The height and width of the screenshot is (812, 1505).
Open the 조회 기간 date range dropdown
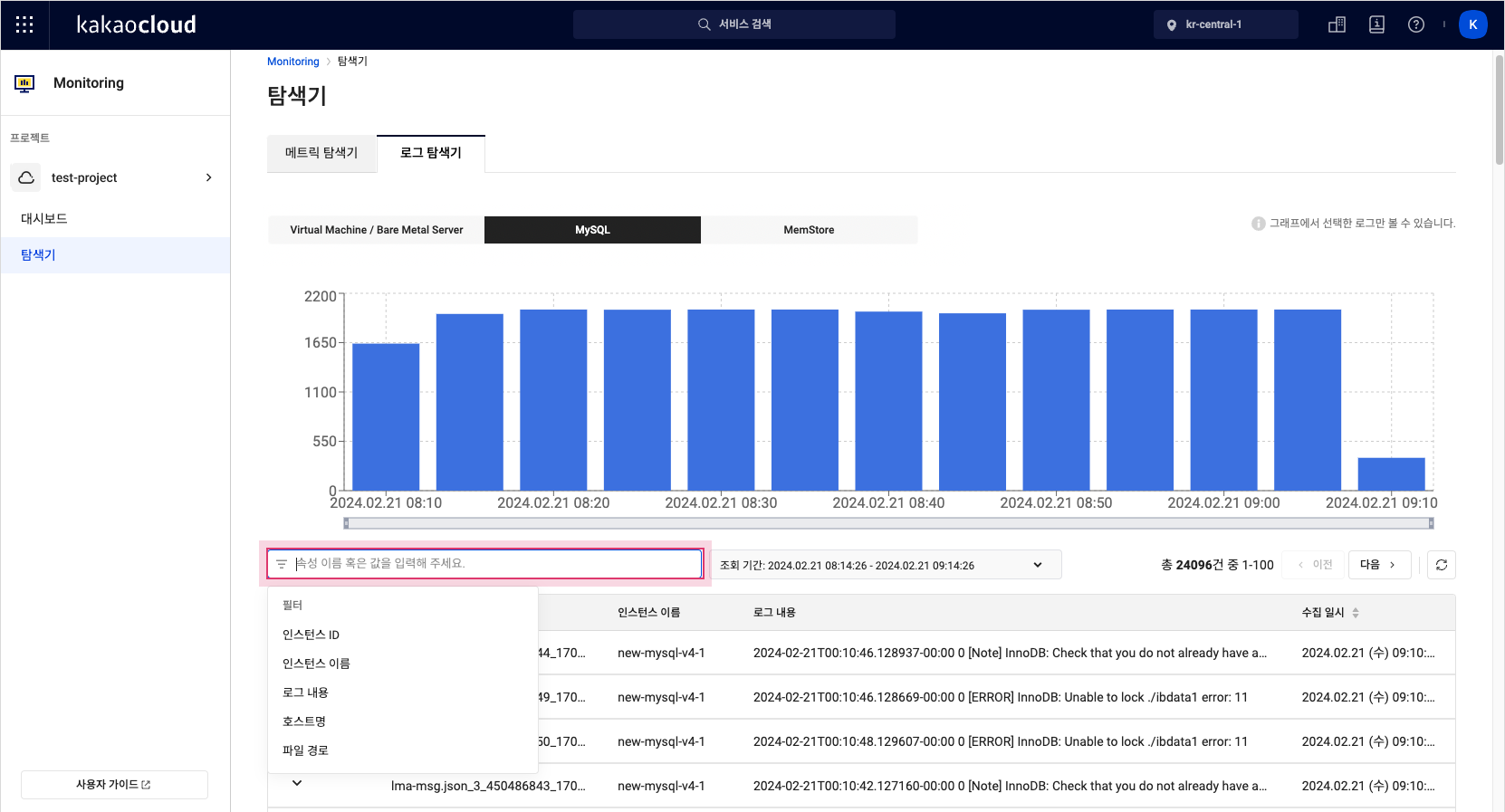[887, 565]
